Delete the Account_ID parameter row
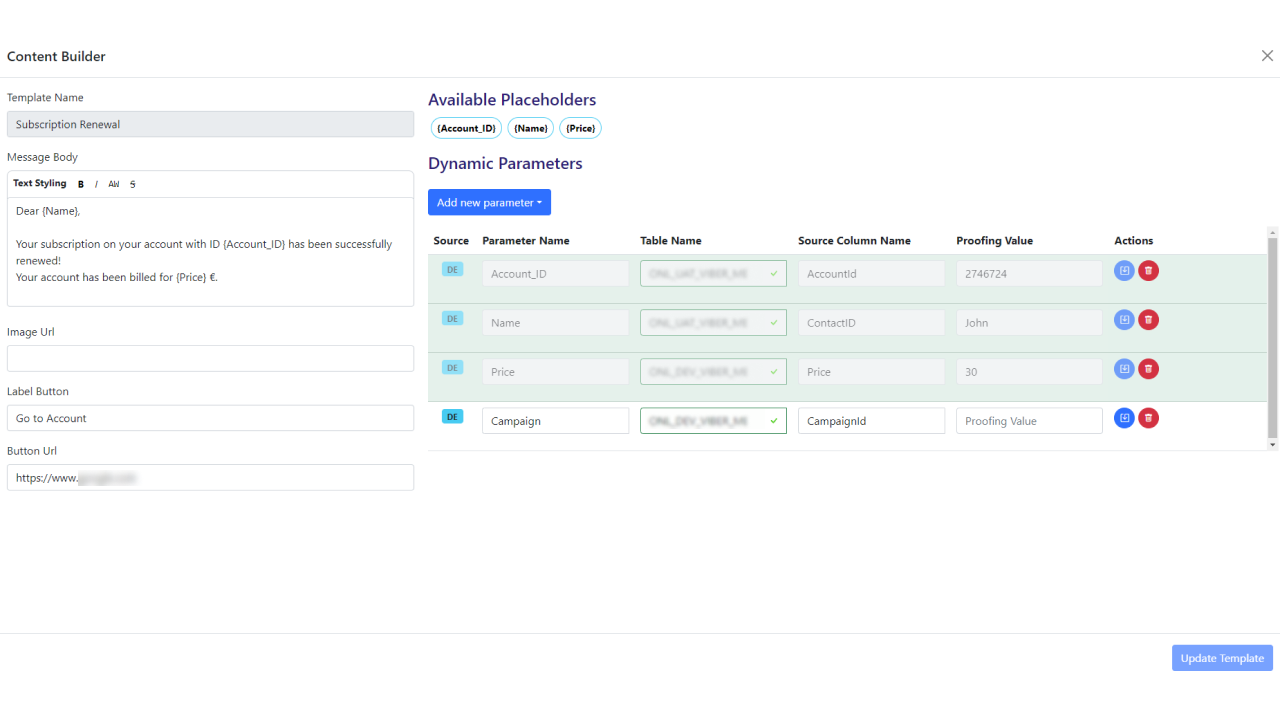This screenshot has height=720, width=1280. 1148,271
